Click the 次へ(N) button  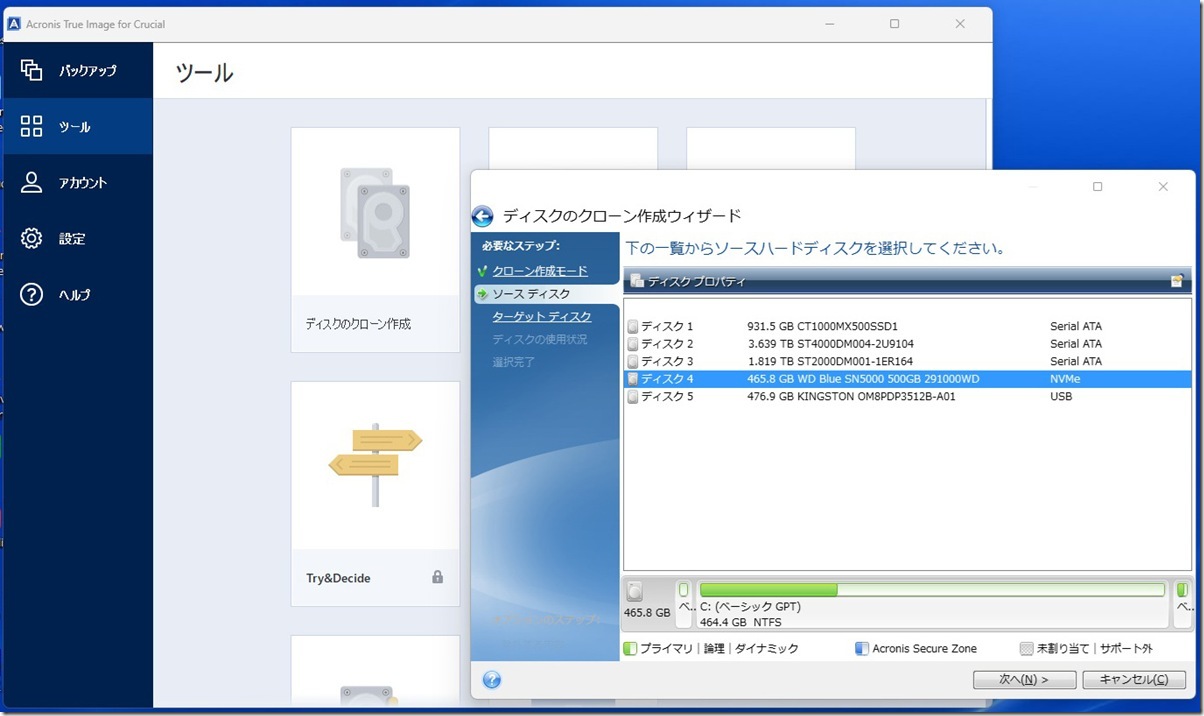tap(1023, 679)
